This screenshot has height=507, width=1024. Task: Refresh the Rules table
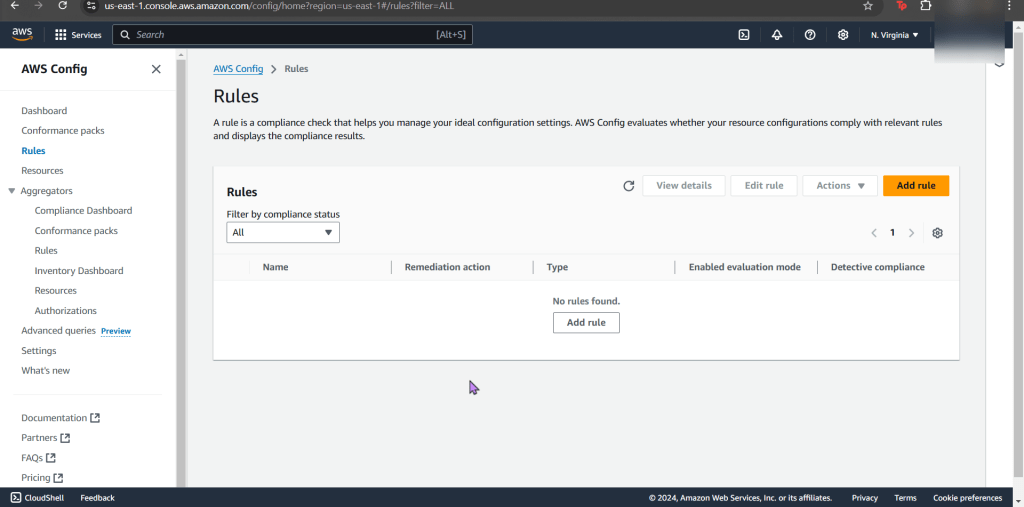(628, 186)
